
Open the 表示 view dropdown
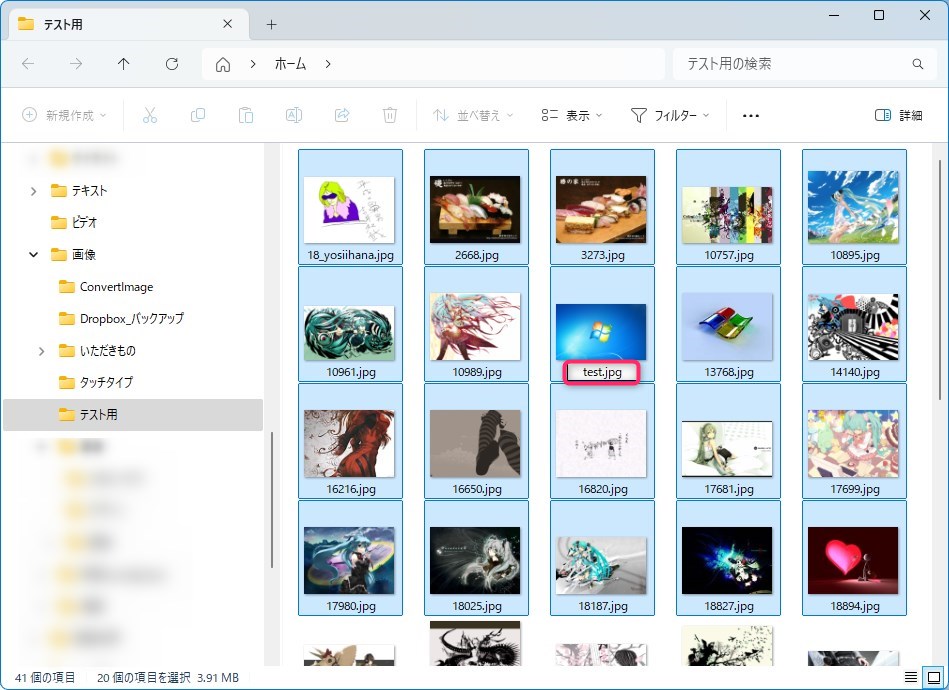coord(571,115)
